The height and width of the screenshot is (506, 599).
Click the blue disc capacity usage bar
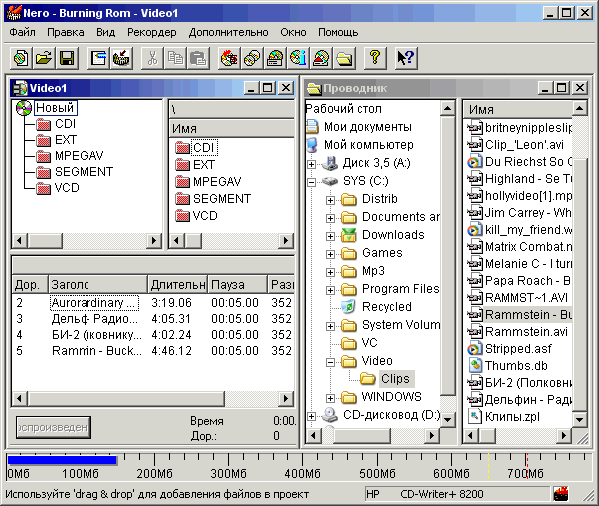[62, 461]
